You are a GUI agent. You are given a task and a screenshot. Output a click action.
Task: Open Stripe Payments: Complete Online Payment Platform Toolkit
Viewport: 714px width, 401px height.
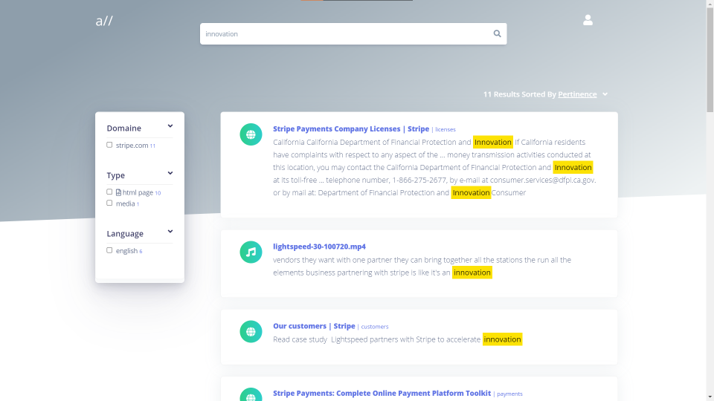(382, 393)
